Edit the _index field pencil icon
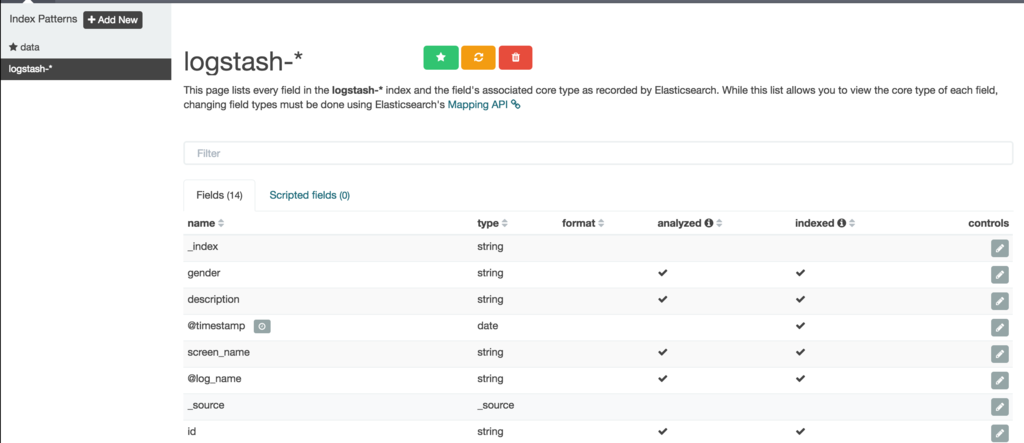Image resolution: width=1024 pixels, height=443 pixels. 999,248
